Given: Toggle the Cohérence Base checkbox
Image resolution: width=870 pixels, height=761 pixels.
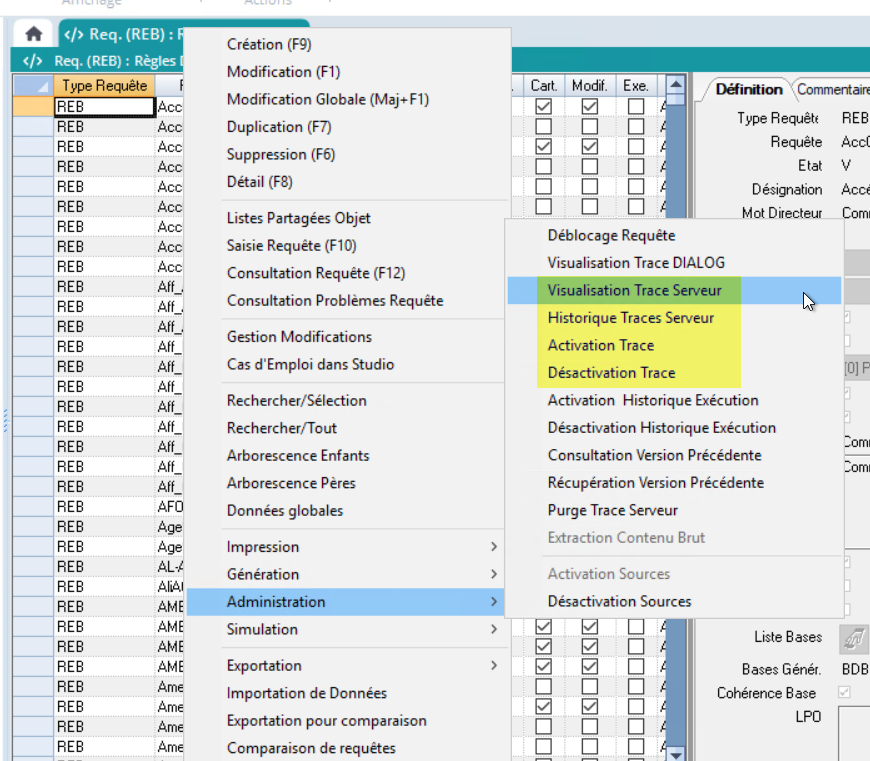Looking at the screenshot, I should click(846, 693).
